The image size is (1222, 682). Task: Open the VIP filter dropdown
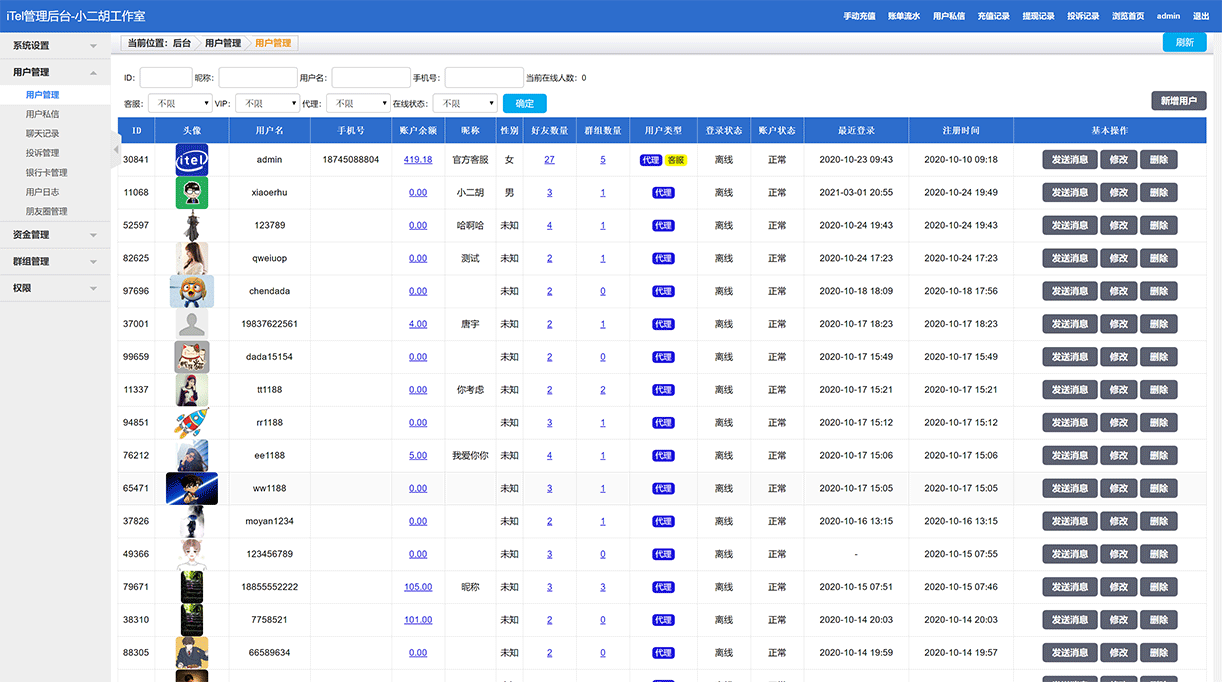267,103
